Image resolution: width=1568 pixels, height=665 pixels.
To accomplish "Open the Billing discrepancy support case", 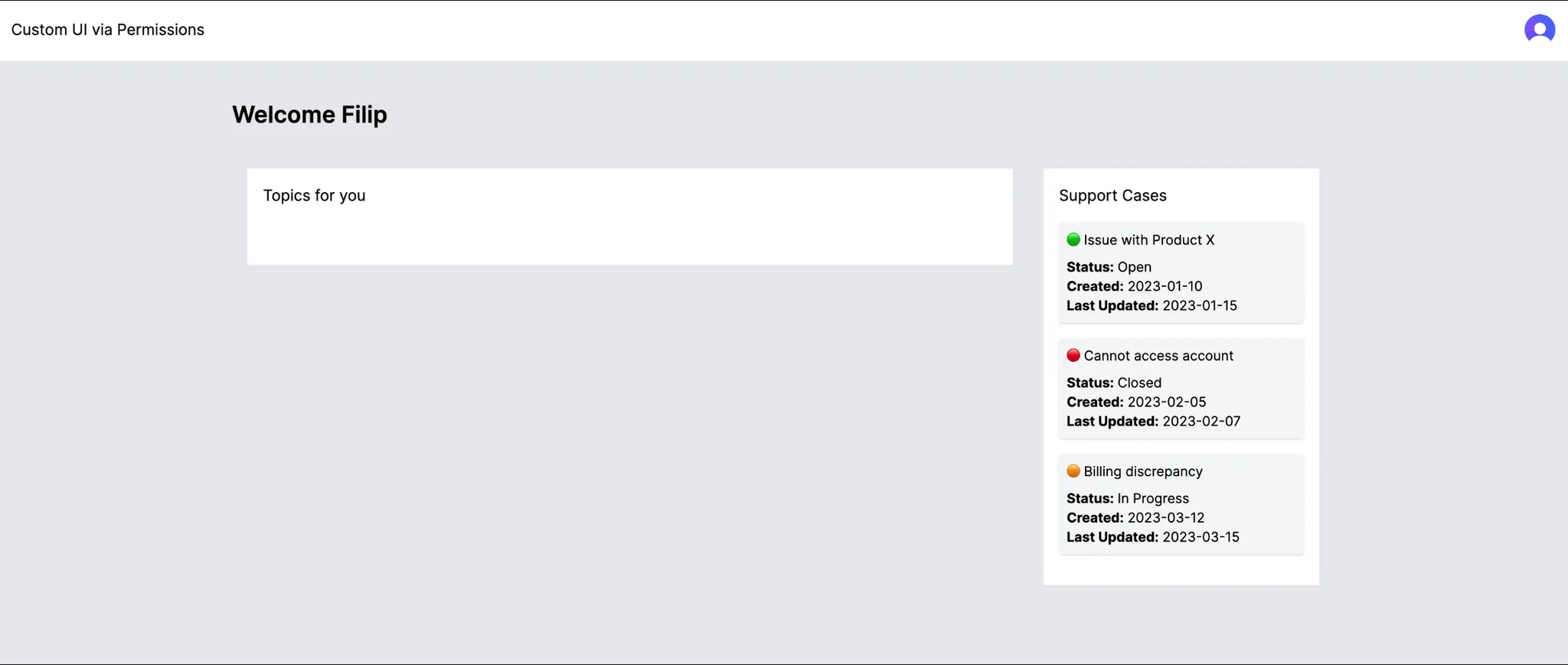I will click(1142, 471).
